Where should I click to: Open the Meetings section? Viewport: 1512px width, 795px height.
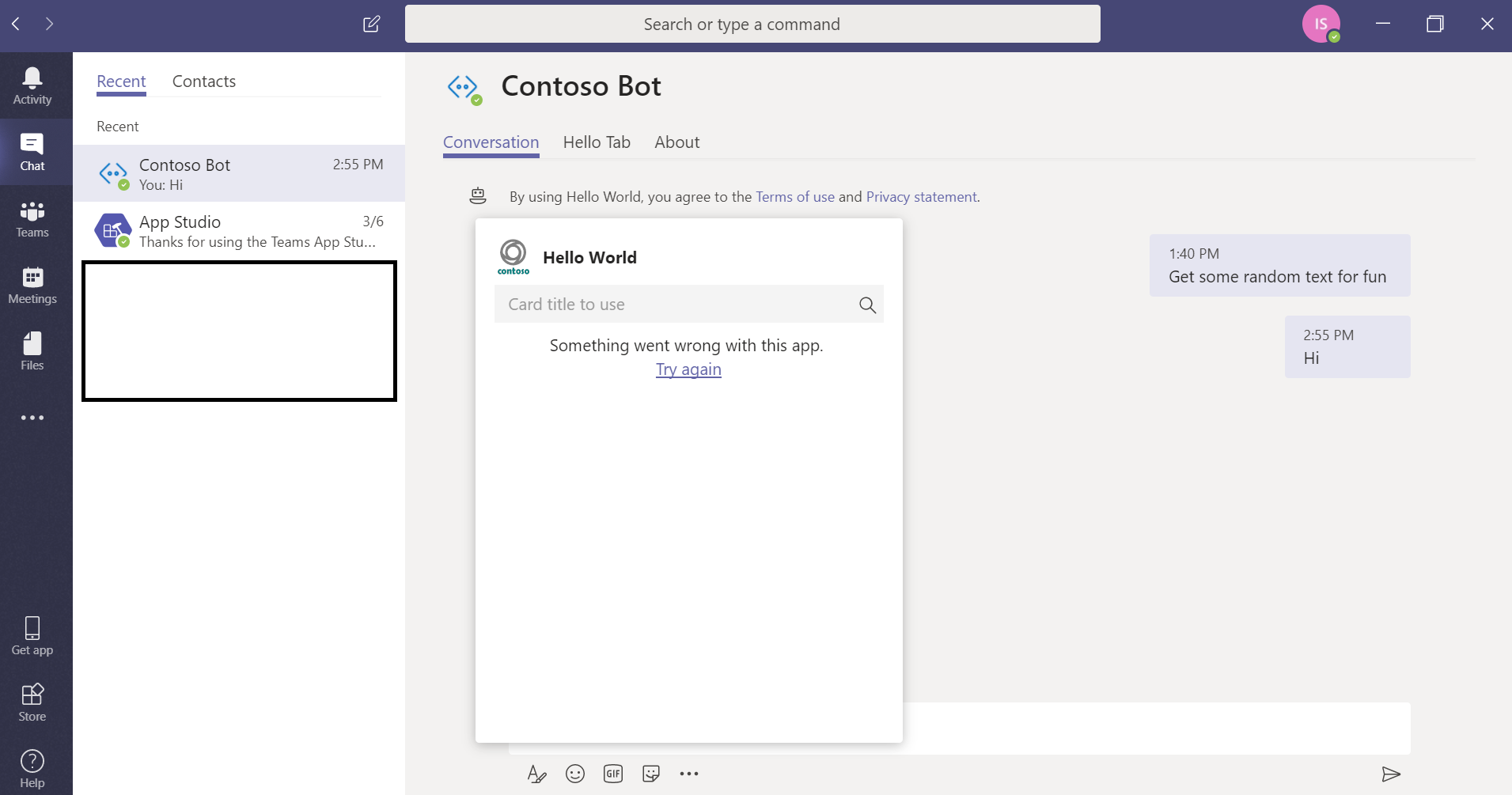coord(32,285)
